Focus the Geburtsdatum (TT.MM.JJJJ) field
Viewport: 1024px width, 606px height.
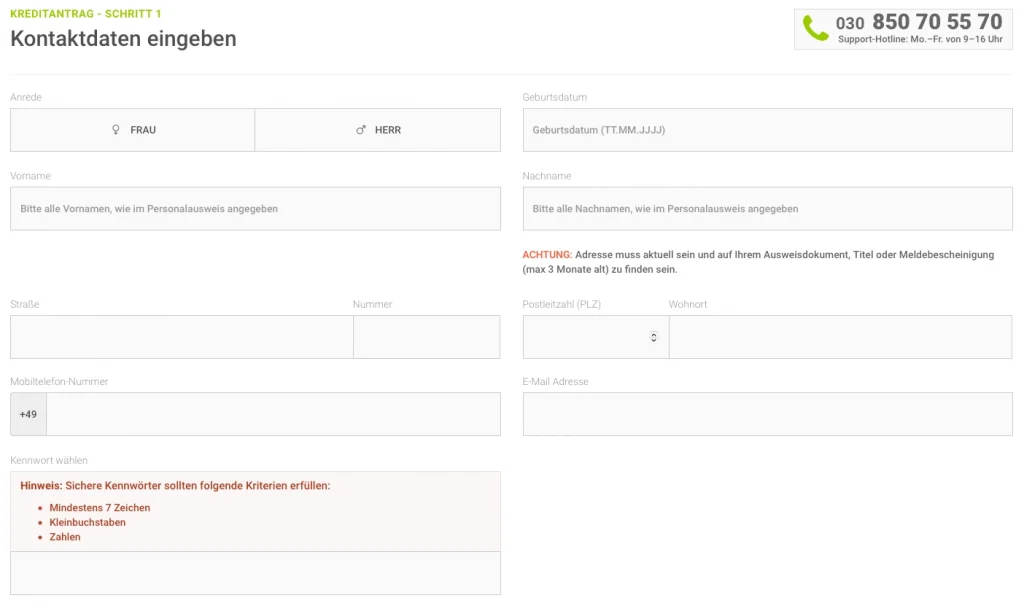tap(767, 130)
